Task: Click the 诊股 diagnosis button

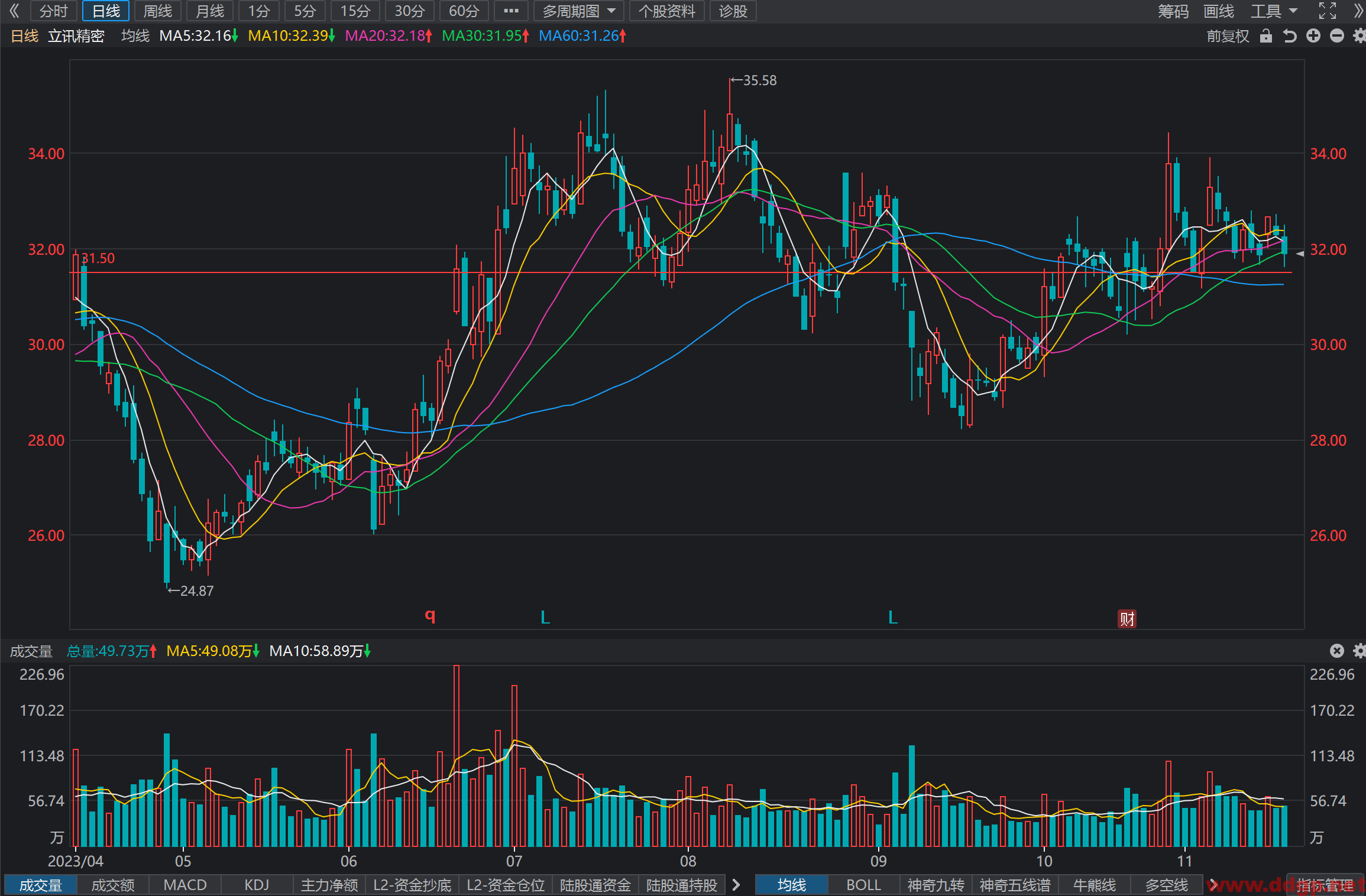Action: coord(733,11)
